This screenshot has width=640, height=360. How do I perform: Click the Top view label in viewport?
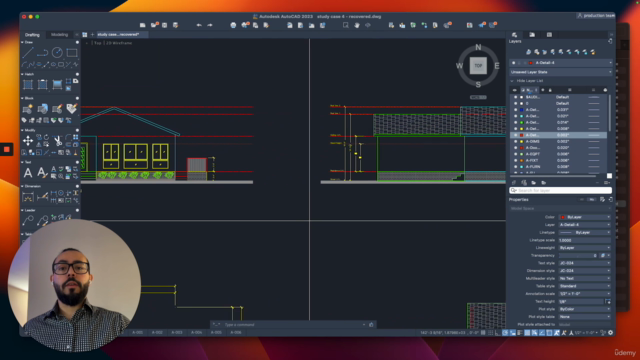tap(98, 43)
